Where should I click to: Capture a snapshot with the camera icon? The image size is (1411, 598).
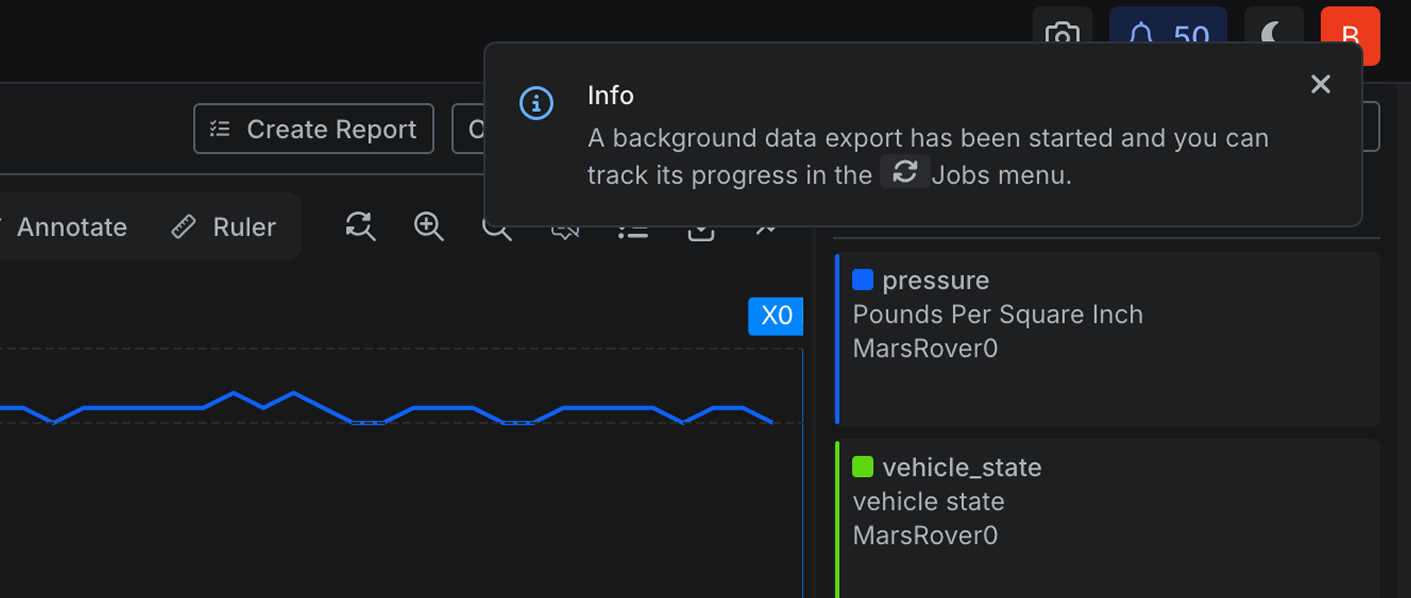(x=1062, y=36)
